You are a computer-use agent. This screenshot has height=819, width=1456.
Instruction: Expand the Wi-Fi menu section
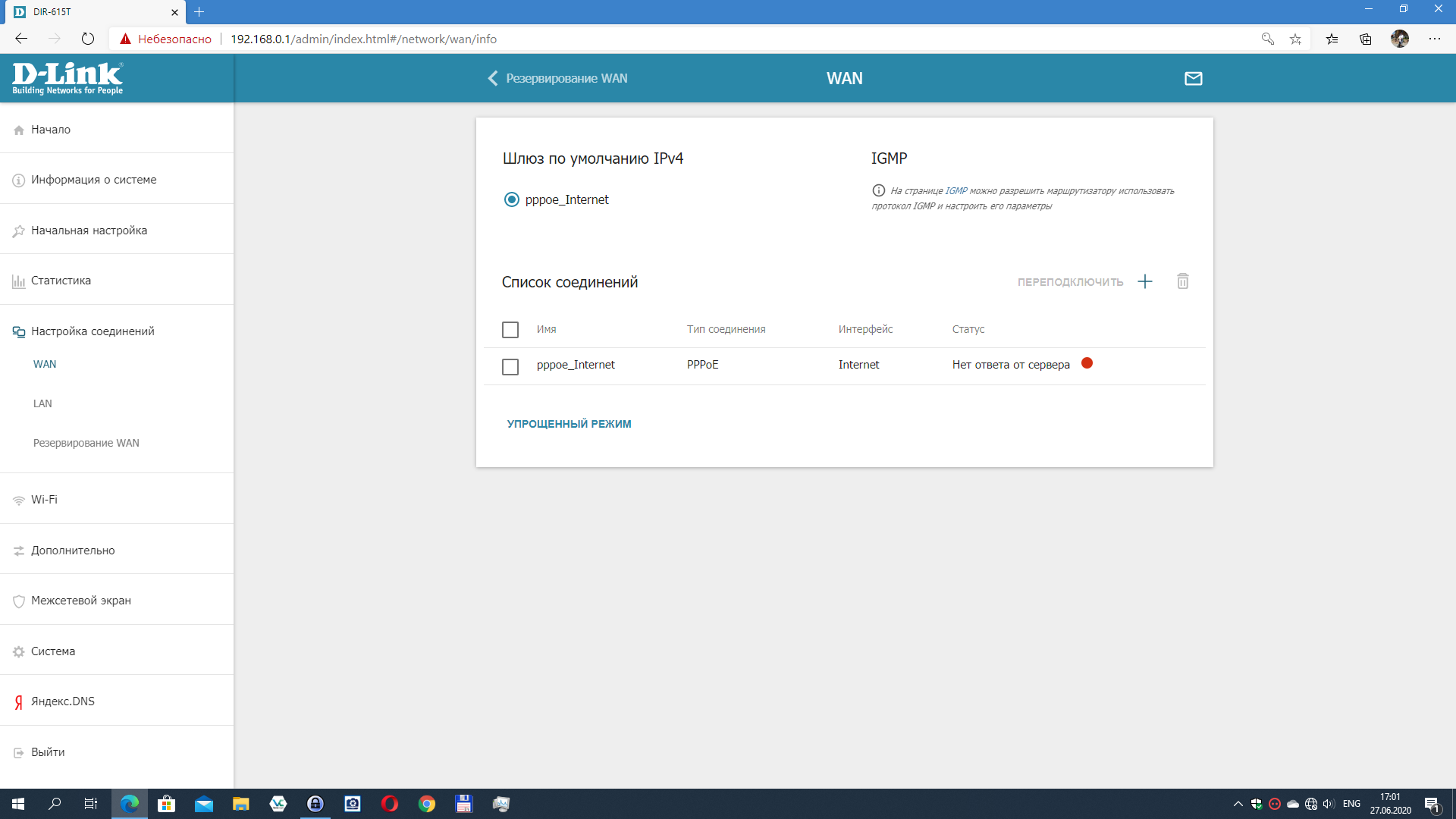tap(44, 500)
